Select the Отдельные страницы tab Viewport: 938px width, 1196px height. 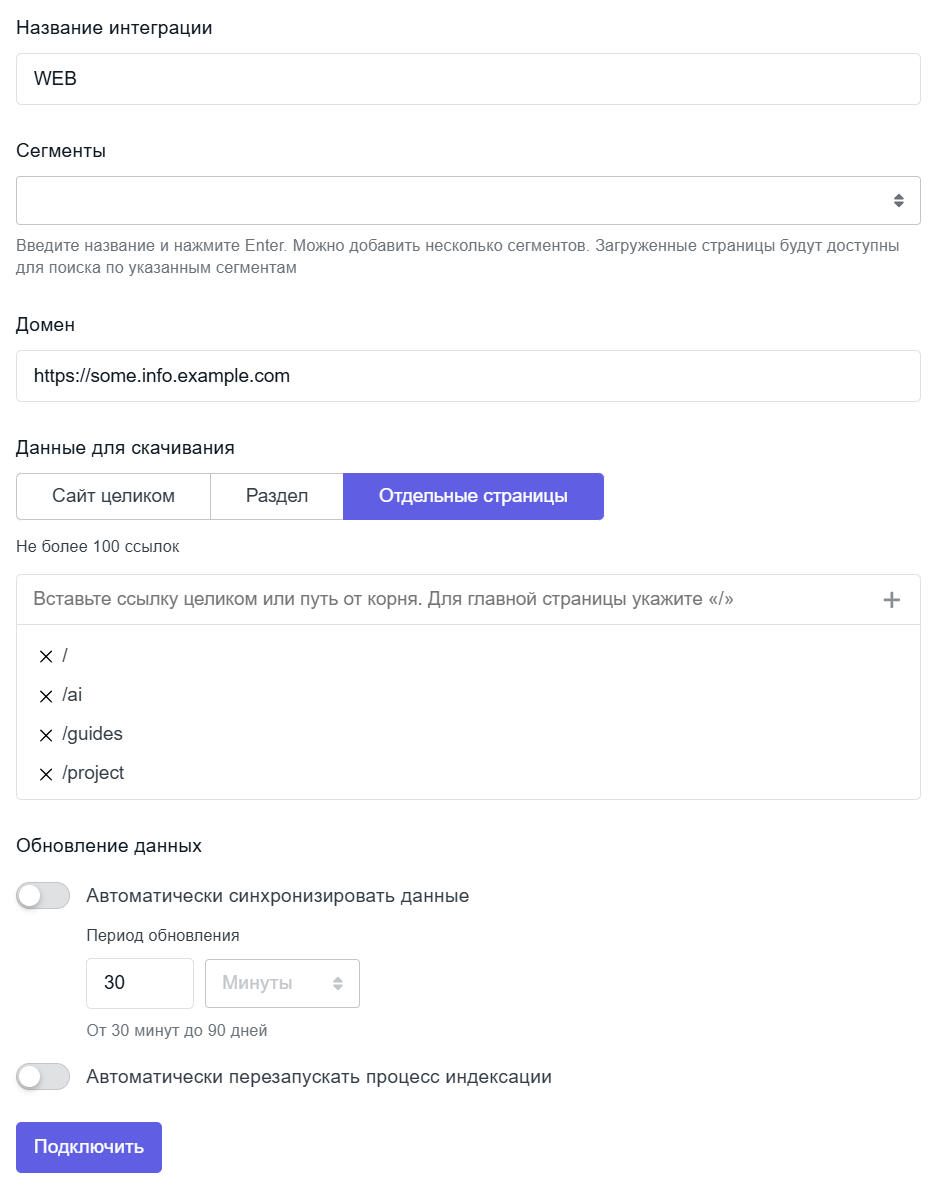(x=473, y=496)
